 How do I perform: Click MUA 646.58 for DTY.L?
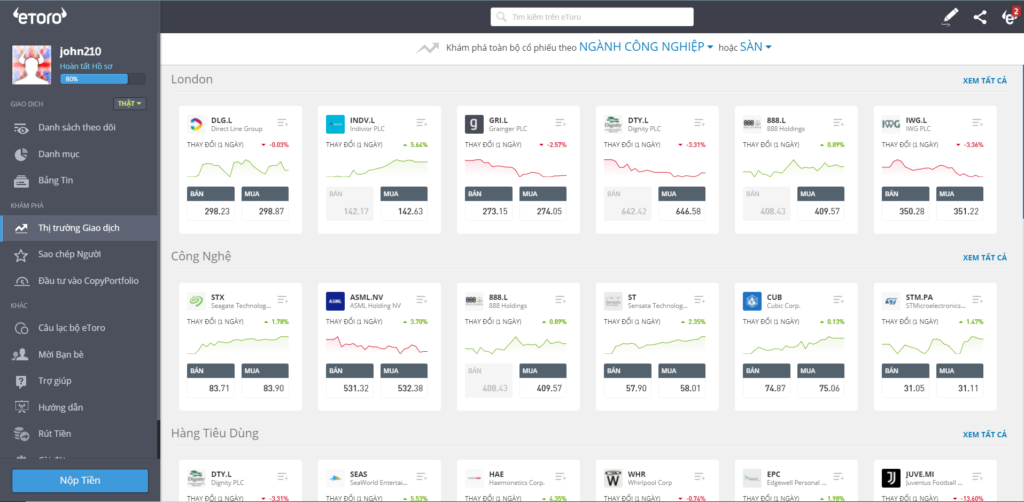coord(682,203)
